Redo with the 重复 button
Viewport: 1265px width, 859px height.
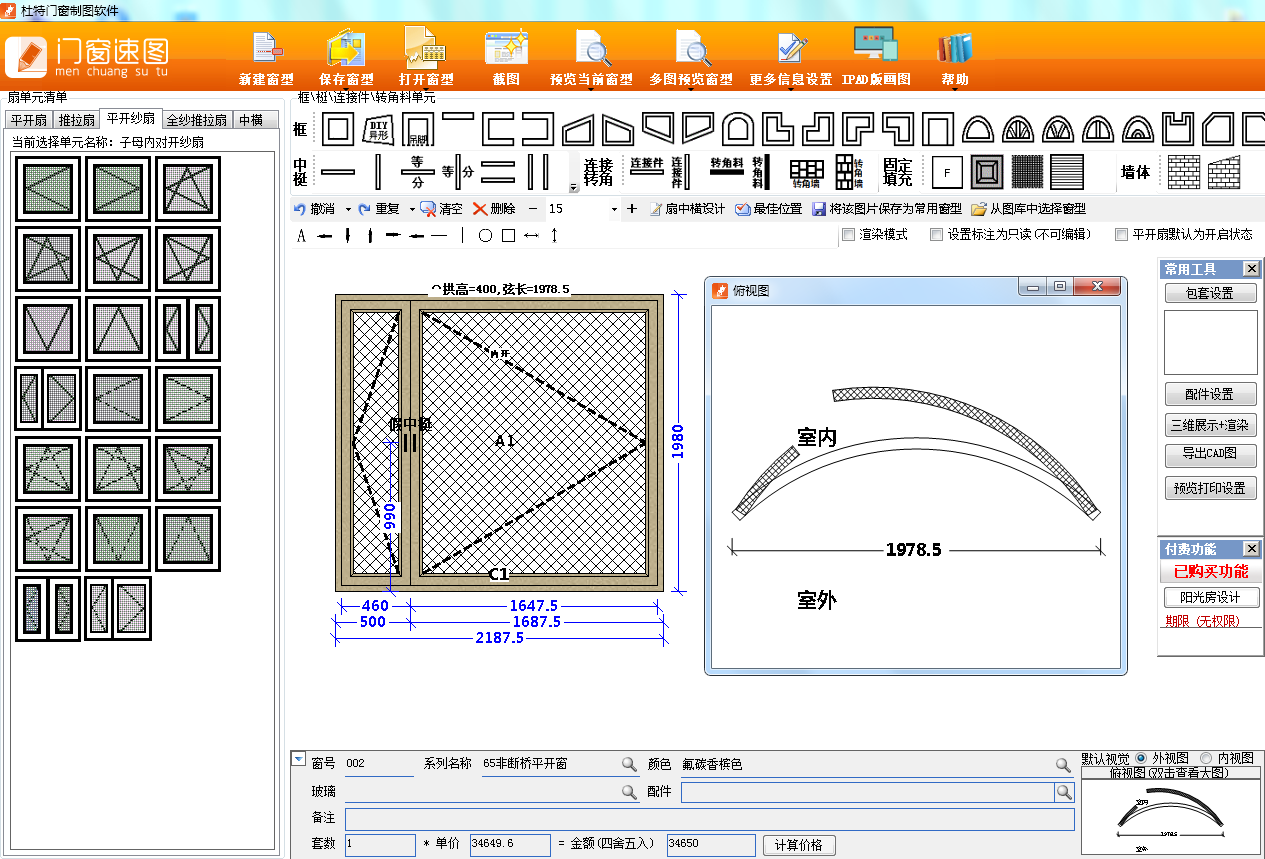(379, 209)
